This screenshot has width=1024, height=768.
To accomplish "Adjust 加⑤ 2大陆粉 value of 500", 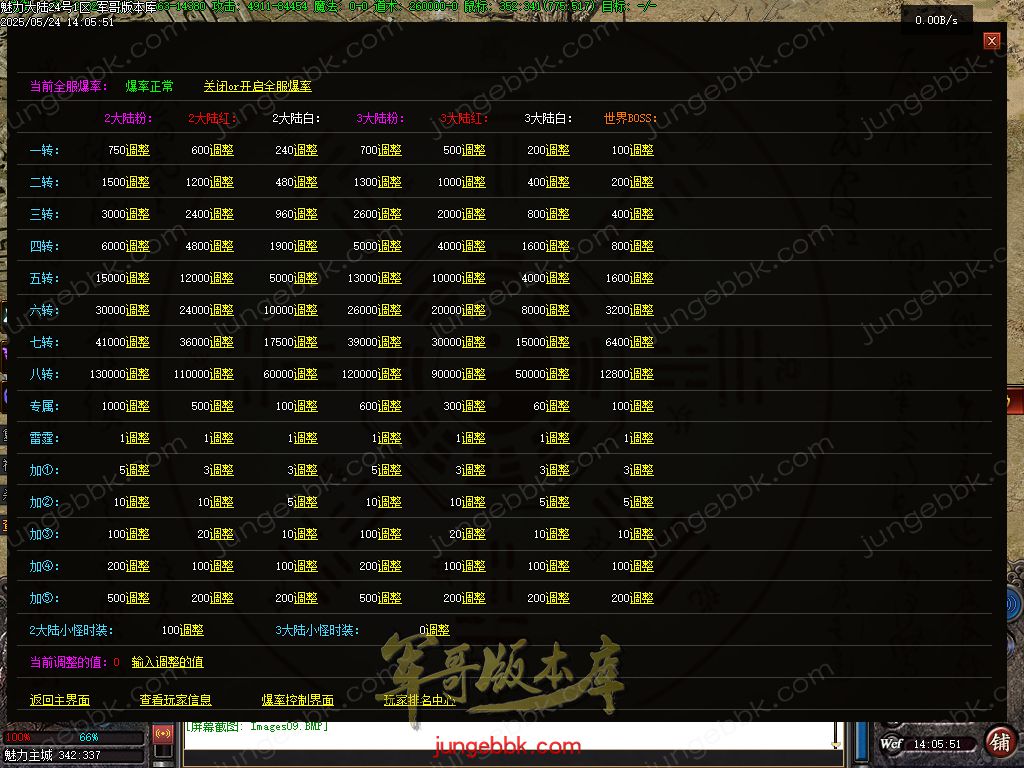I will click(138, 598).
